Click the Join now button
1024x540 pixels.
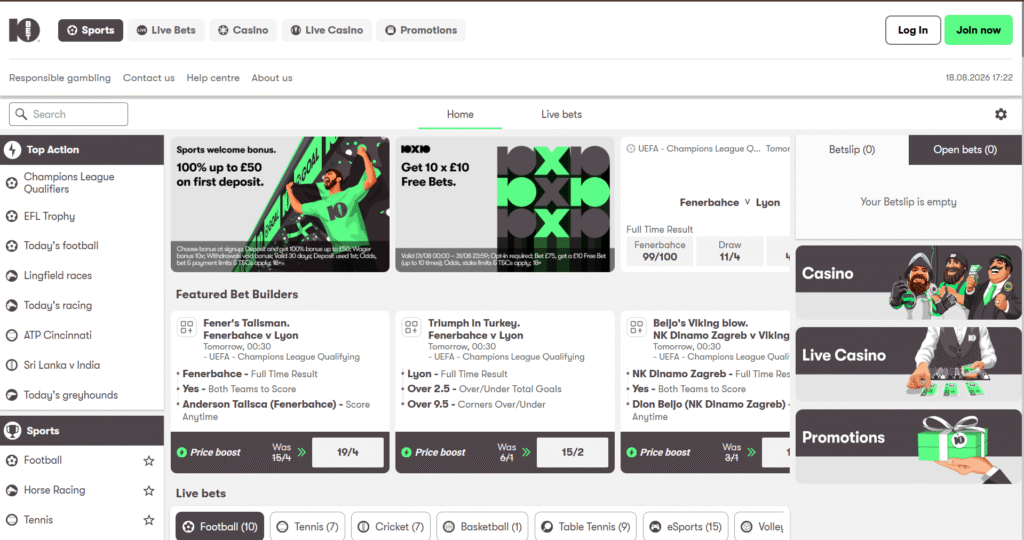978,30
